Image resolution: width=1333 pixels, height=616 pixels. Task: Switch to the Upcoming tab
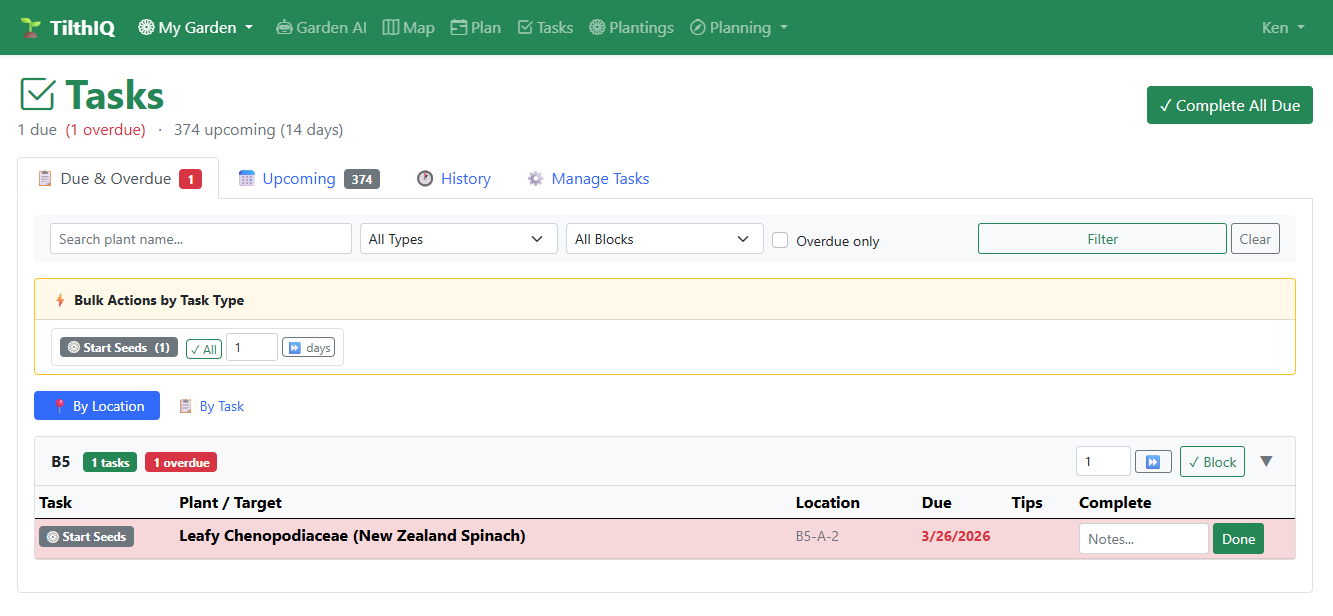pyautogui.click(x=308, y=179)
